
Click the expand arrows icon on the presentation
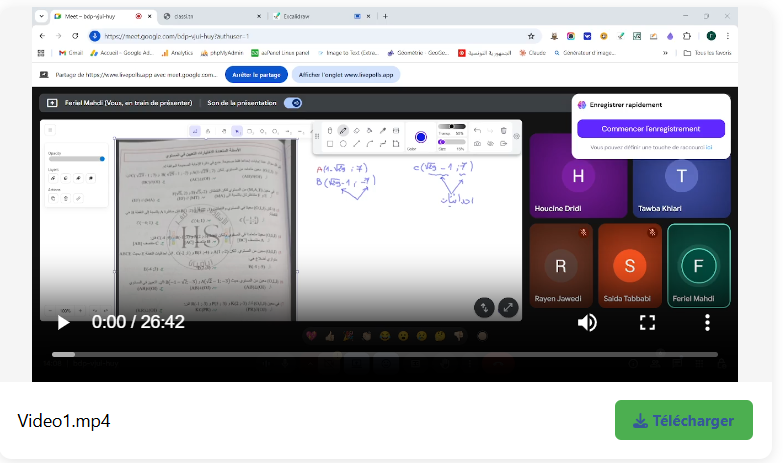point(509,308)
